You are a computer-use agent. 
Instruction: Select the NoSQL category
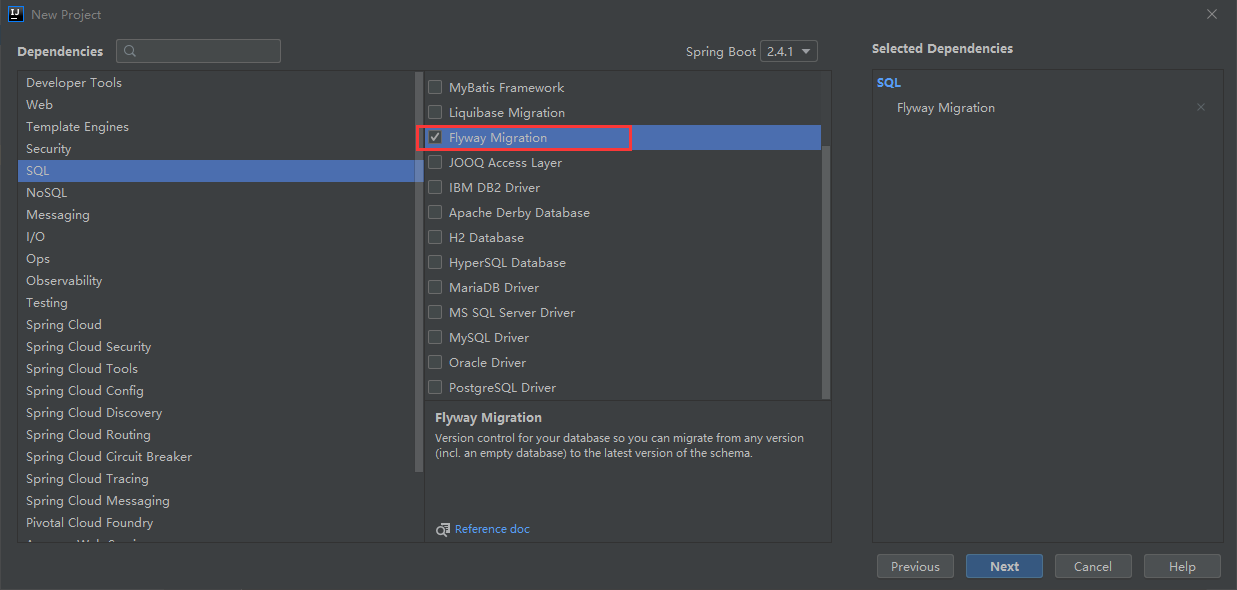tap(216, 192)
